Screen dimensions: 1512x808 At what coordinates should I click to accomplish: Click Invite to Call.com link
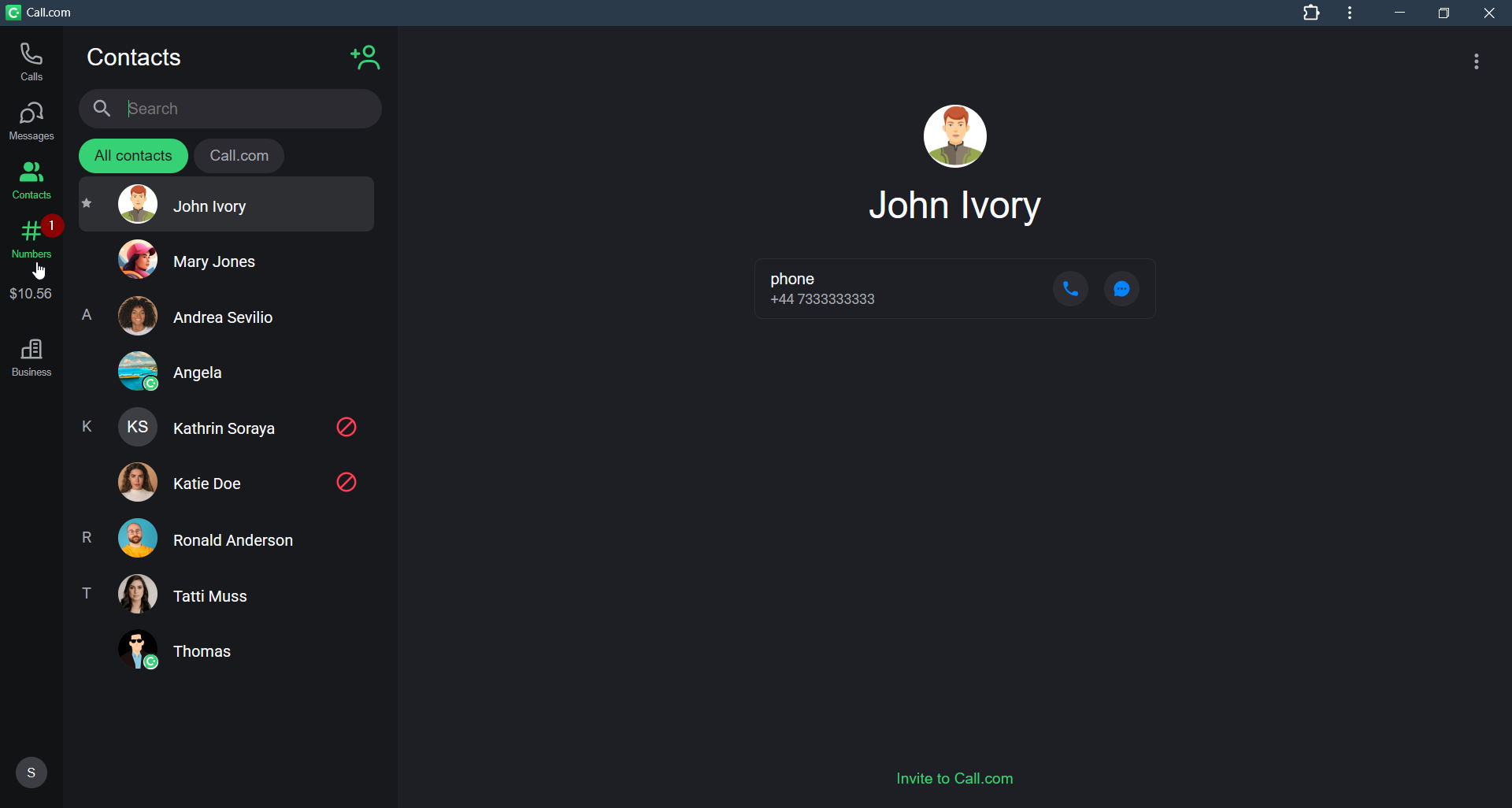pyautogui.click(x=954, y=778)
